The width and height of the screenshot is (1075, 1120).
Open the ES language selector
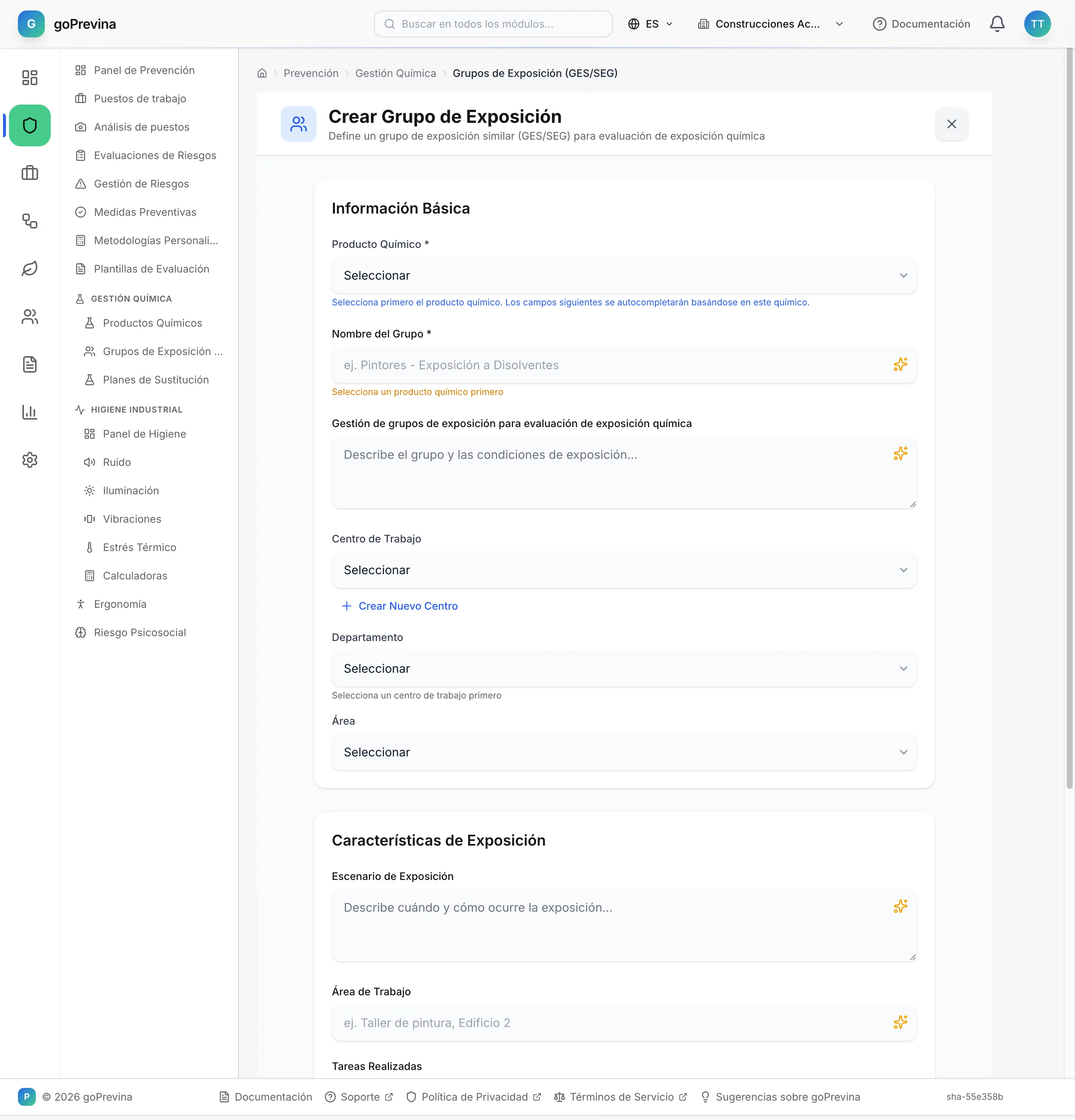point(650,24)
